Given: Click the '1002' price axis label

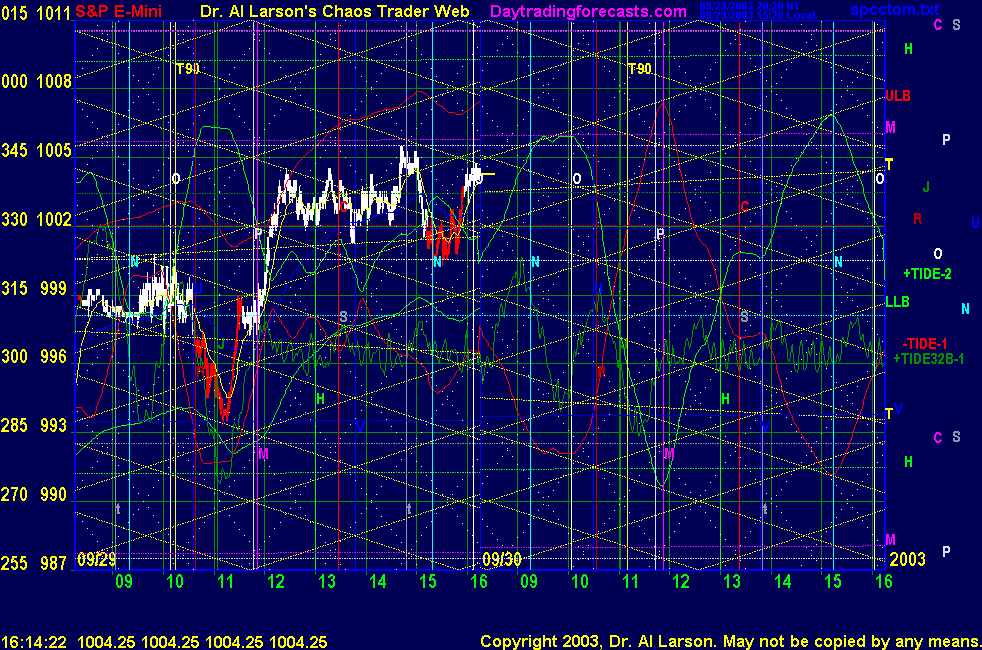Looking at the screenshot, I should [x=54, y=219].
